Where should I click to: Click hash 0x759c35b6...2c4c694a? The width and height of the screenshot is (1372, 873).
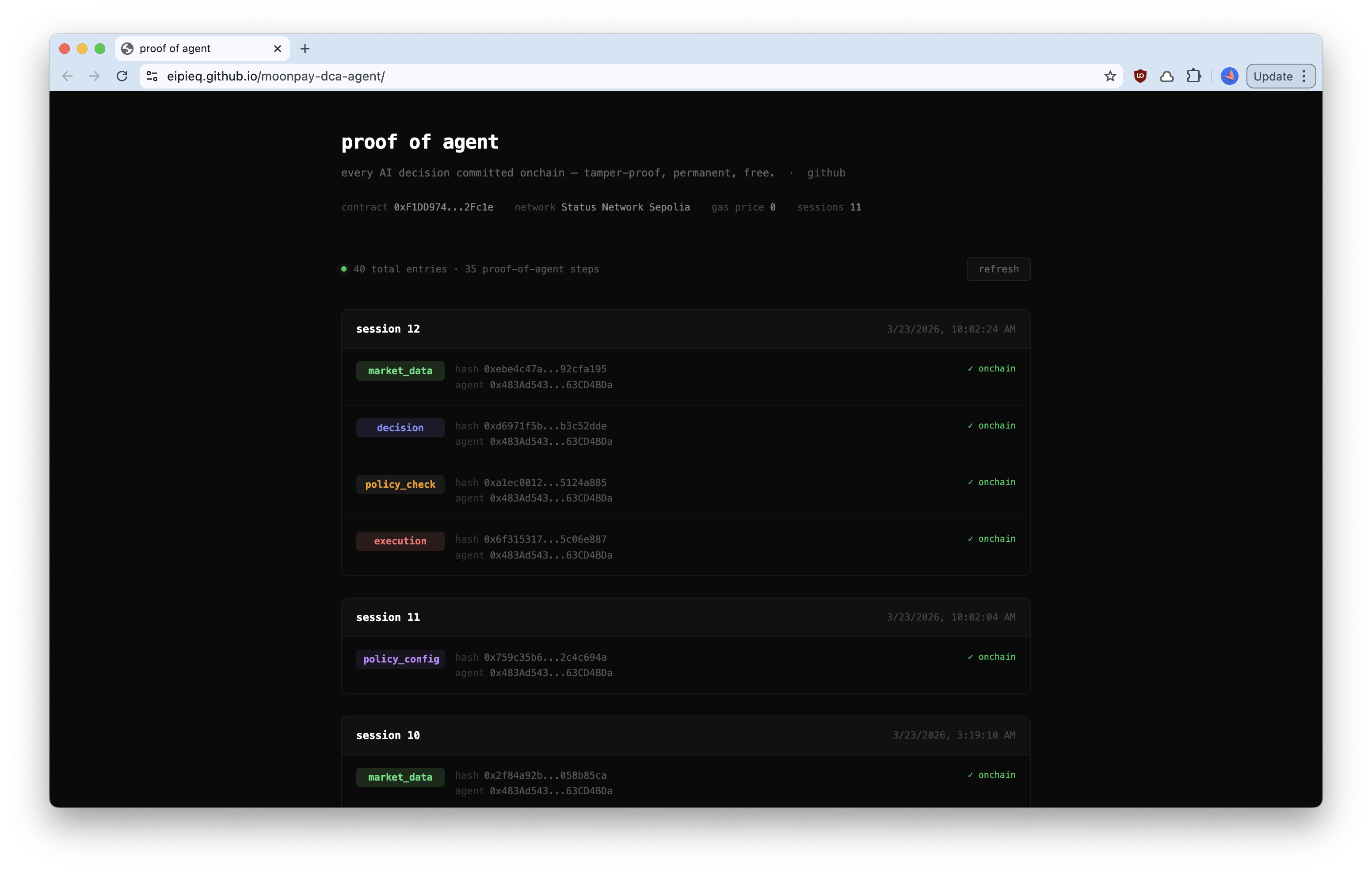click(x=545, y=657)
